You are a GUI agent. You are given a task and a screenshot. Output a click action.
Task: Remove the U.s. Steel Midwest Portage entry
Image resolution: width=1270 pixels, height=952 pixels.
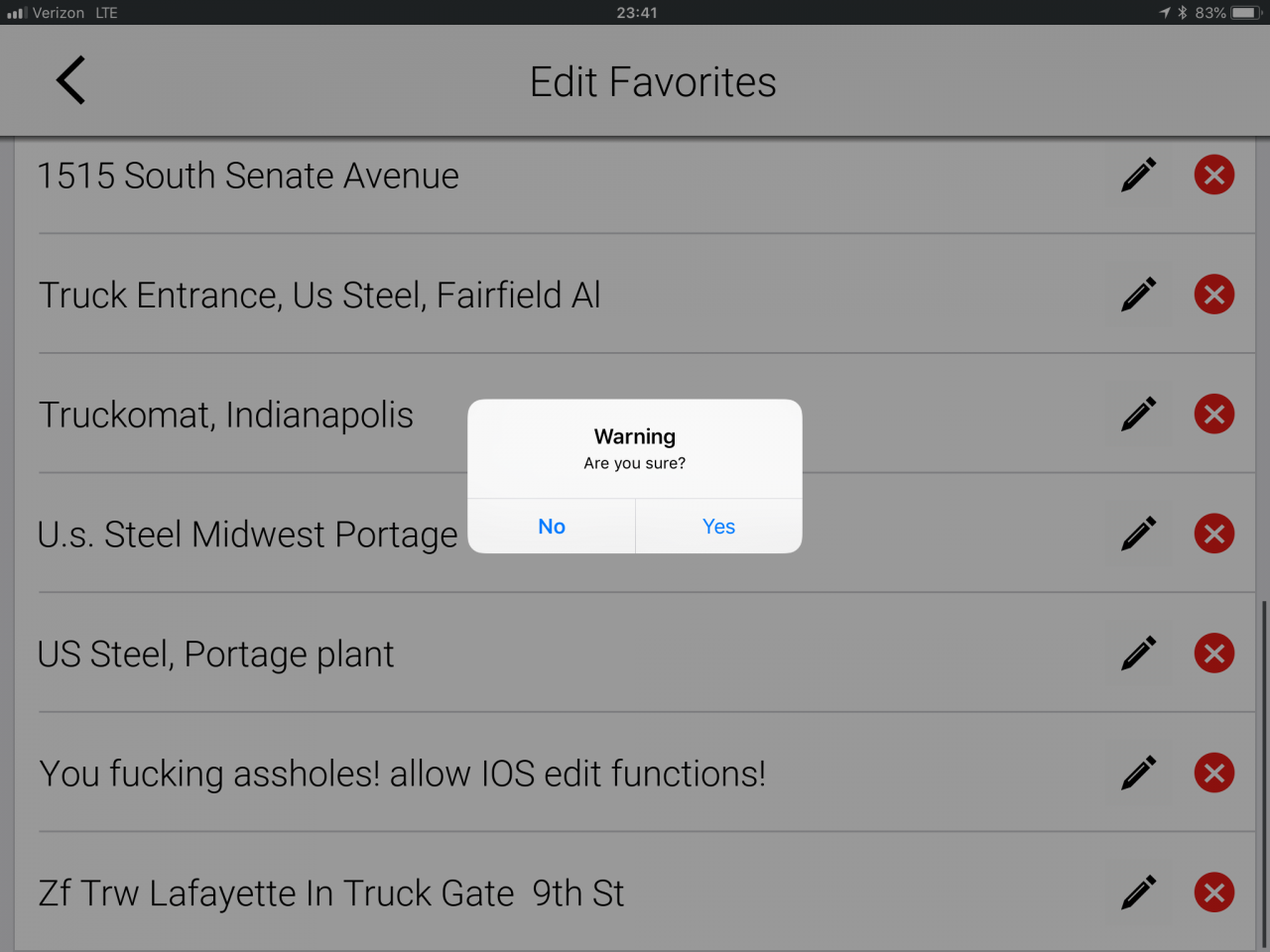[x=1213, y=534]
